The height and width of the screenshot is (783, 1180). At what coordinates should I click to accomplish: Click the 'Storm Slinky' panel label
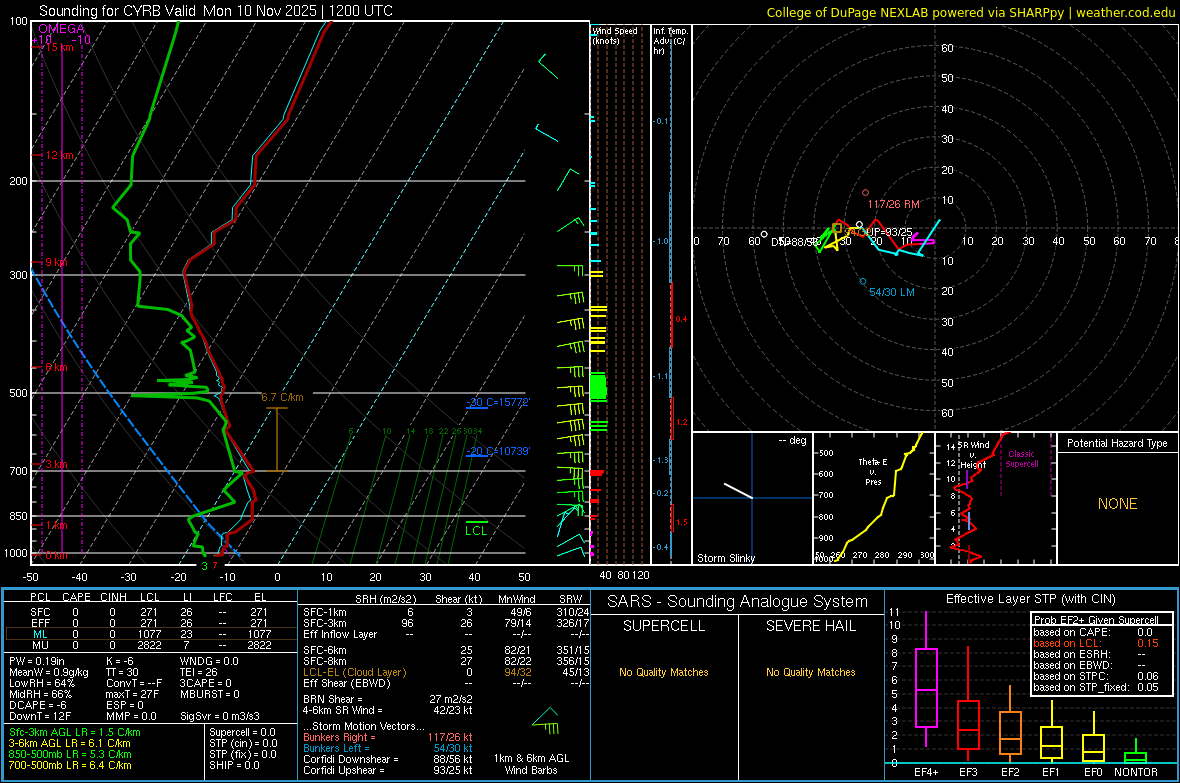tap(725, 558)
